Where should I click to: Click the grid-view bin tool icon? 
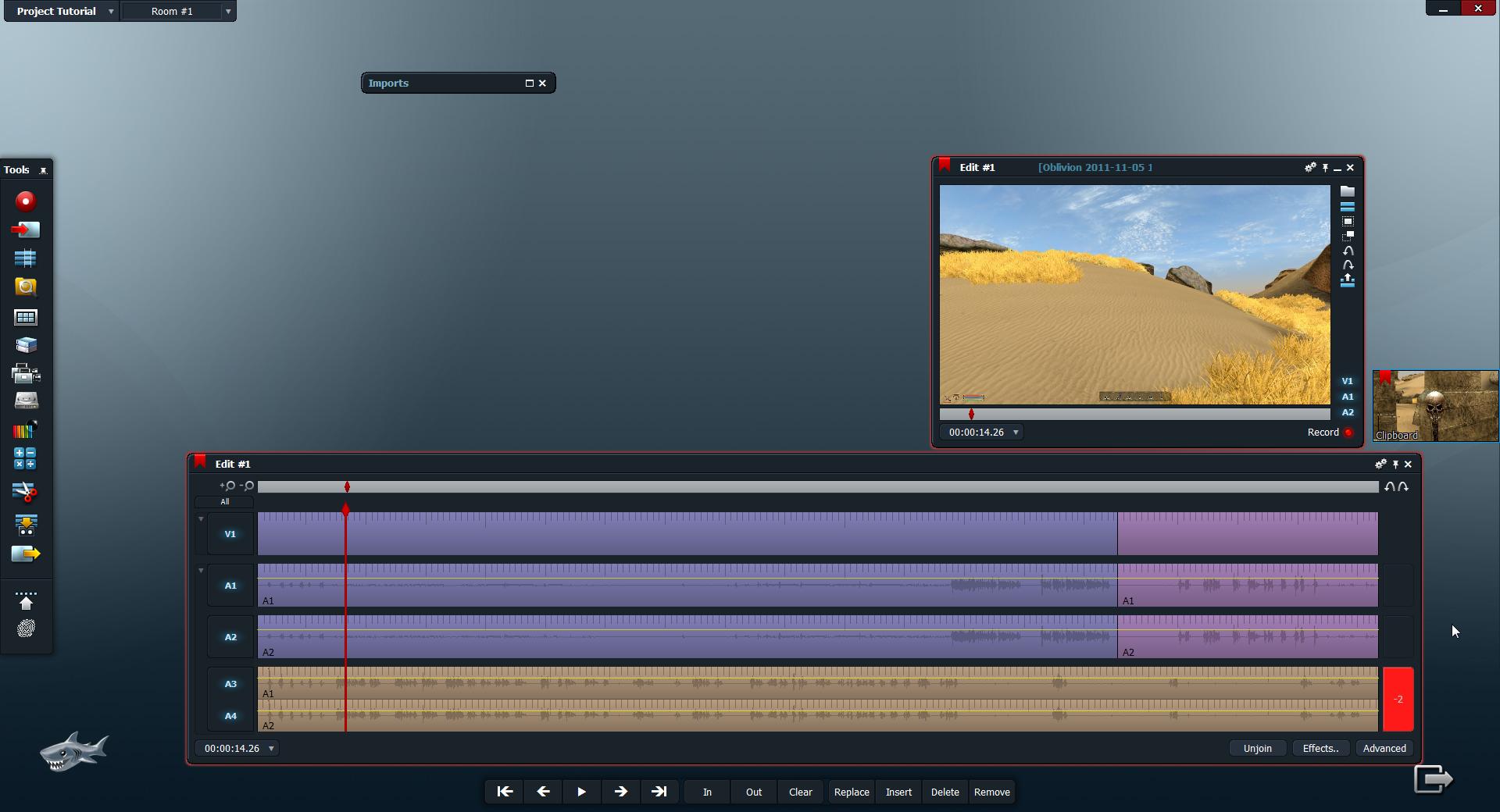(26, 317)
